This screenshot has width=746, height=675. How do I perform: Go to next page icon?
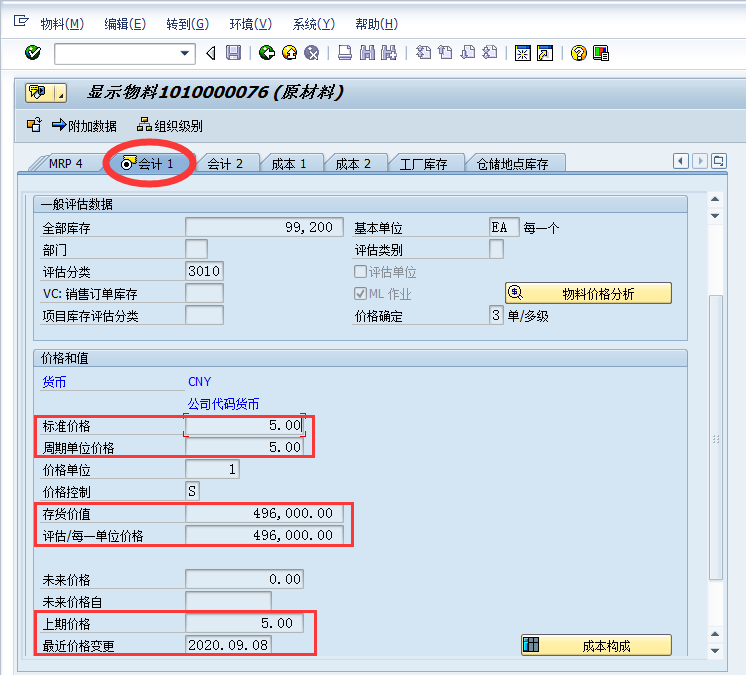[x=468, y=52]
